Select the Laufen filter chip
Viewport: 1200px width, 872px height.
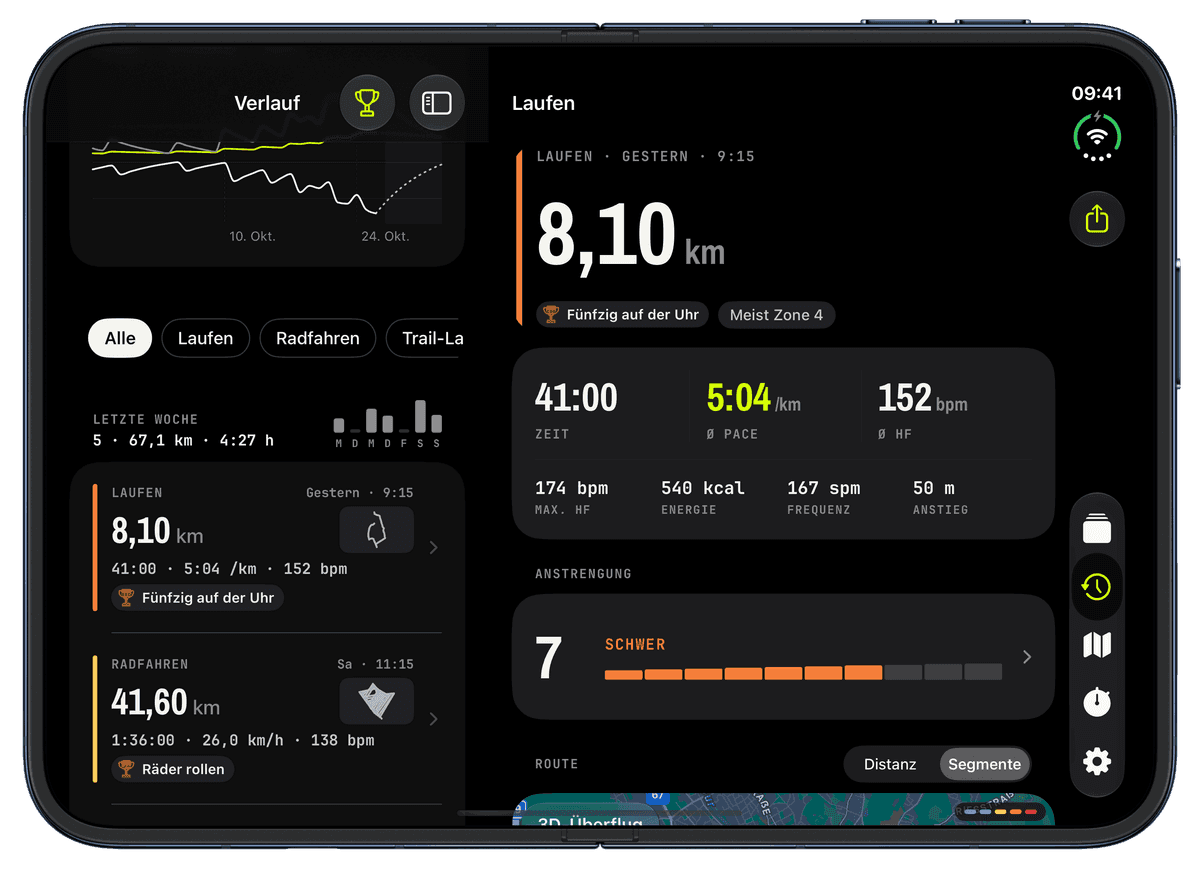205,338
